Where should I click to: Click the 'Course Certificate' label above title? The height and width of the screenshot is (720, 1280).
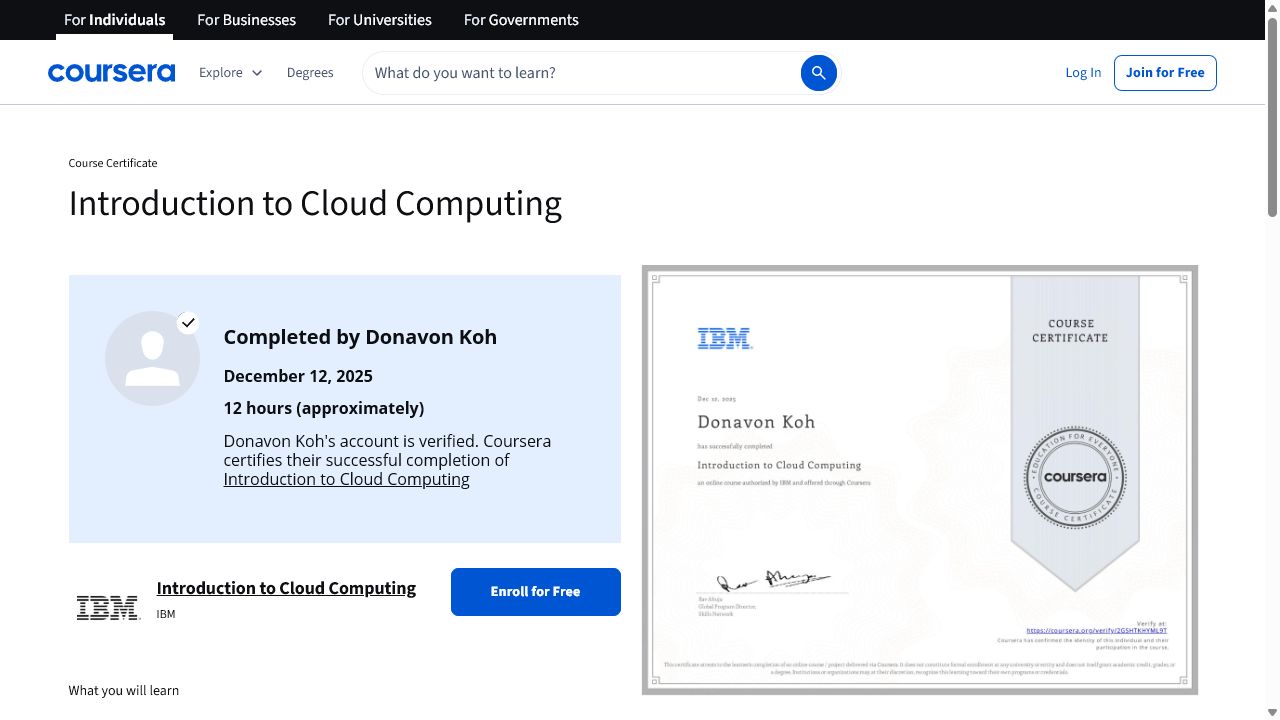click(x=113, y=163)
